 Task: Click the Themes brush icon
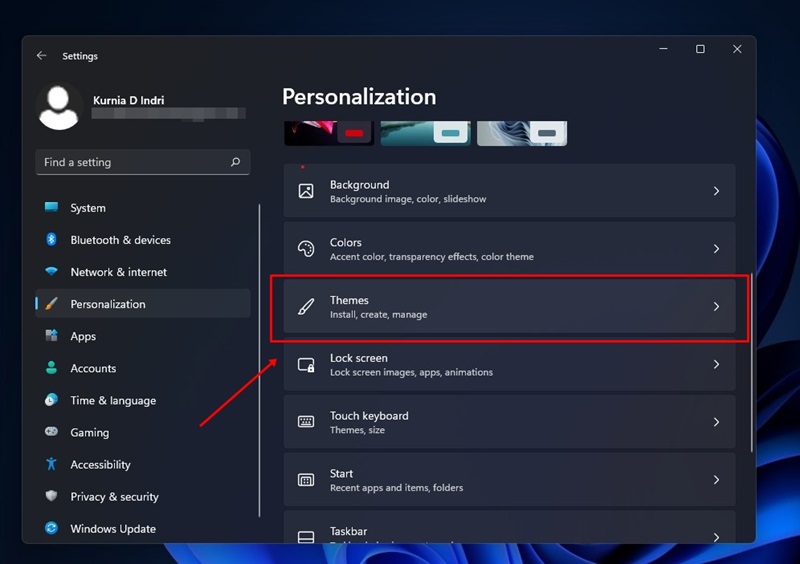(306, 306)
